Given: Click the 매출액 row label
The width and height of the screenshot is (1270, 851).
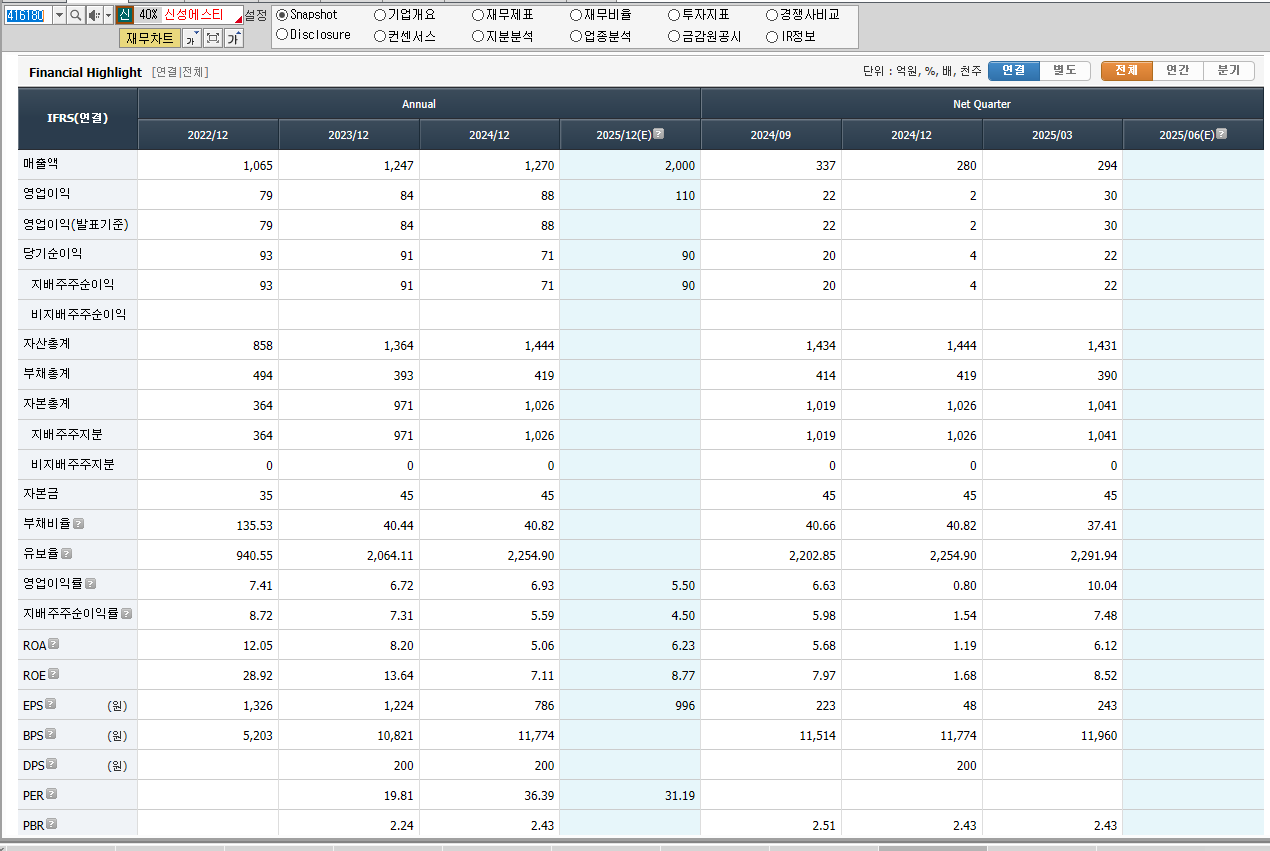Looking at the screenshot, I should point(41,163).
